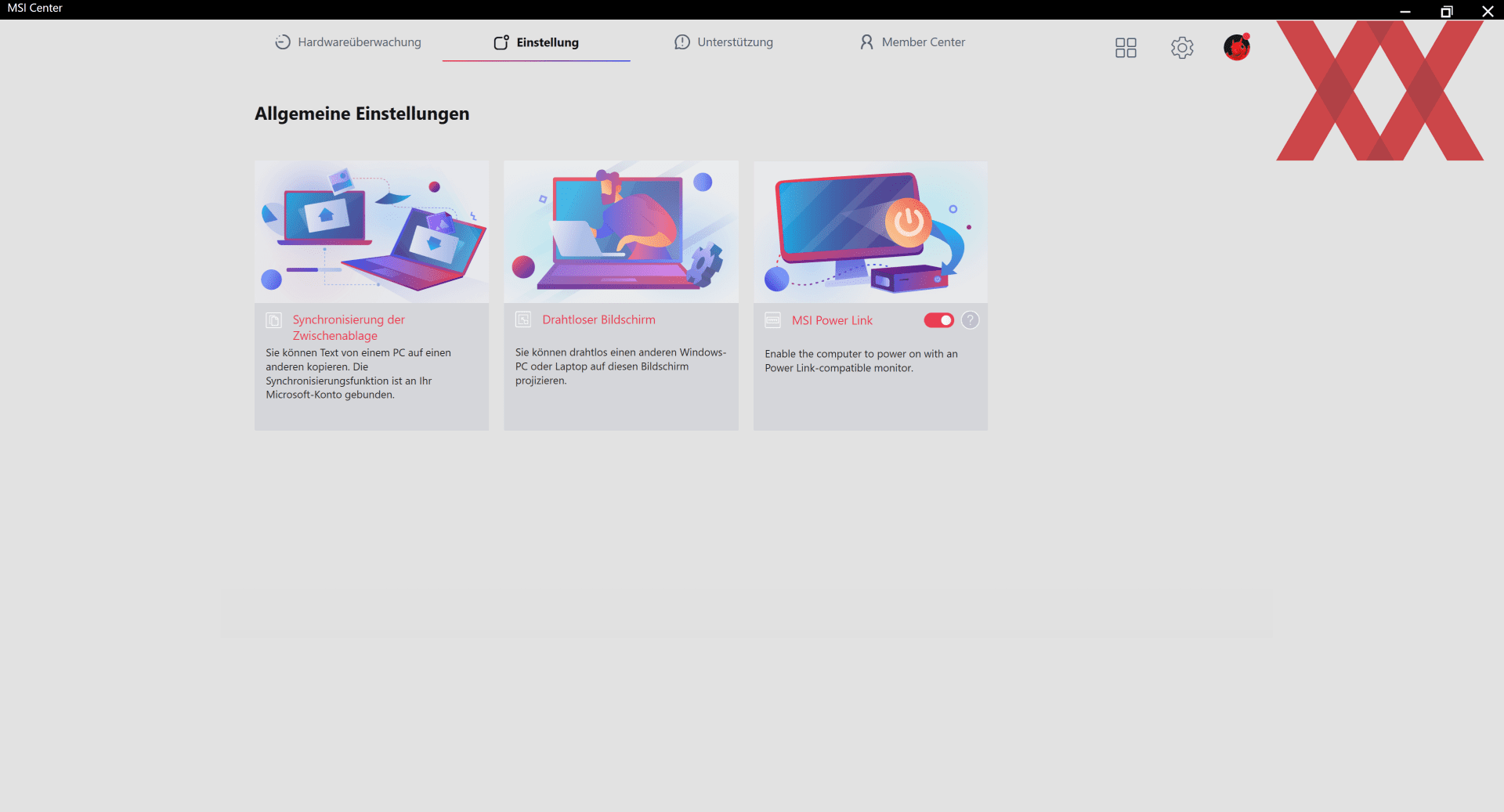Click the clipboard sync description text
The image size is (1504, 812).
pyautogui.click(x=358, y=374)
